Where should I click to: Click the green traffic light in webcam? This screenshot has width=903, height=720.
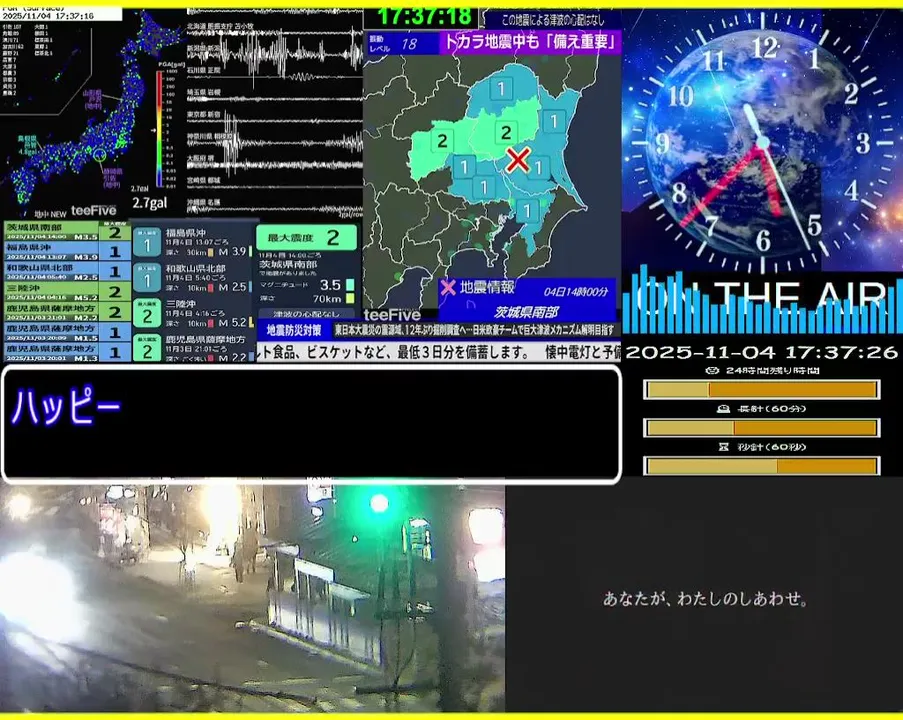point(379,503)
